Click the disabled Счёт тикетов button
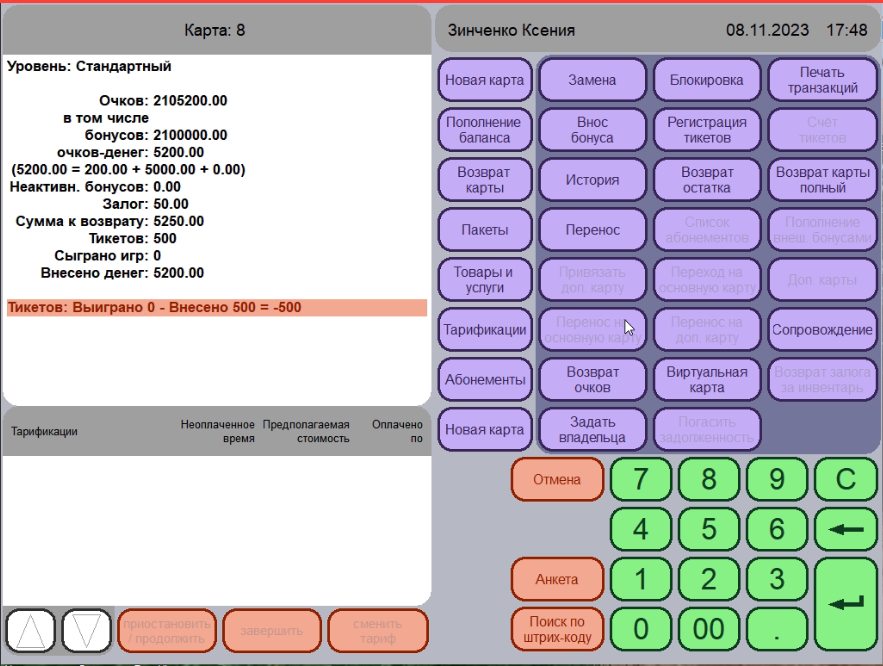Screen dimensions: 883x666 (822, 130)
